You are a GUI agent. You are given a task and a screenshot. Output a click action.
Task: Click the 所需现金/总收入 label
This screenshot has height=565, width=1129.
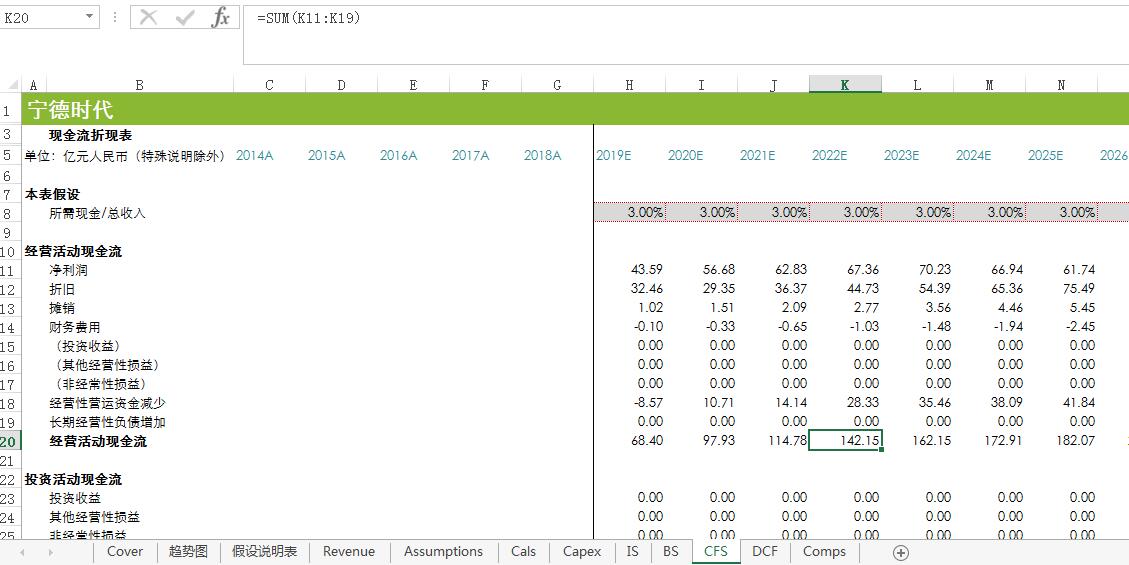click(97, 213)
